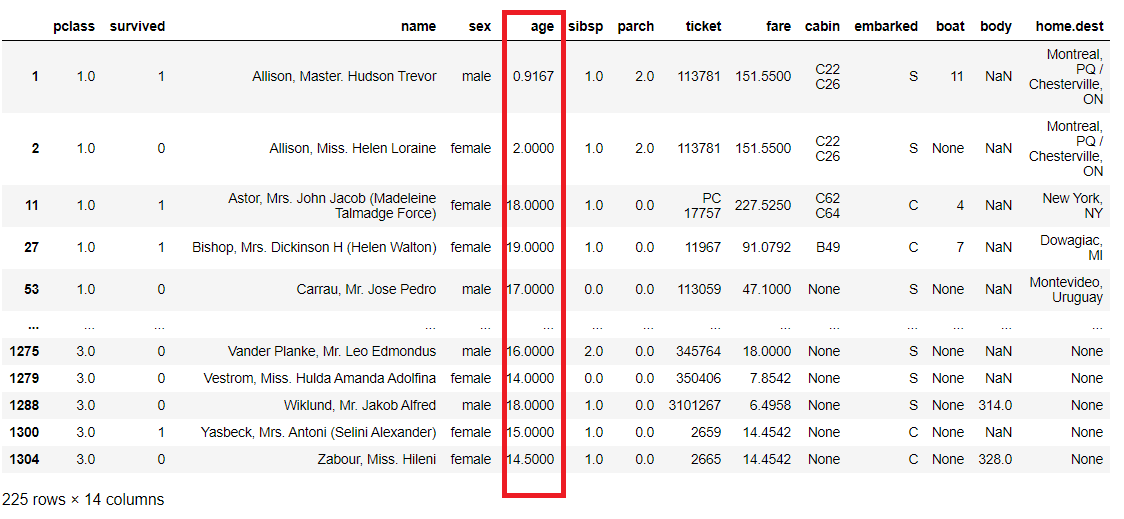Select row index 1304

point(24,459)
